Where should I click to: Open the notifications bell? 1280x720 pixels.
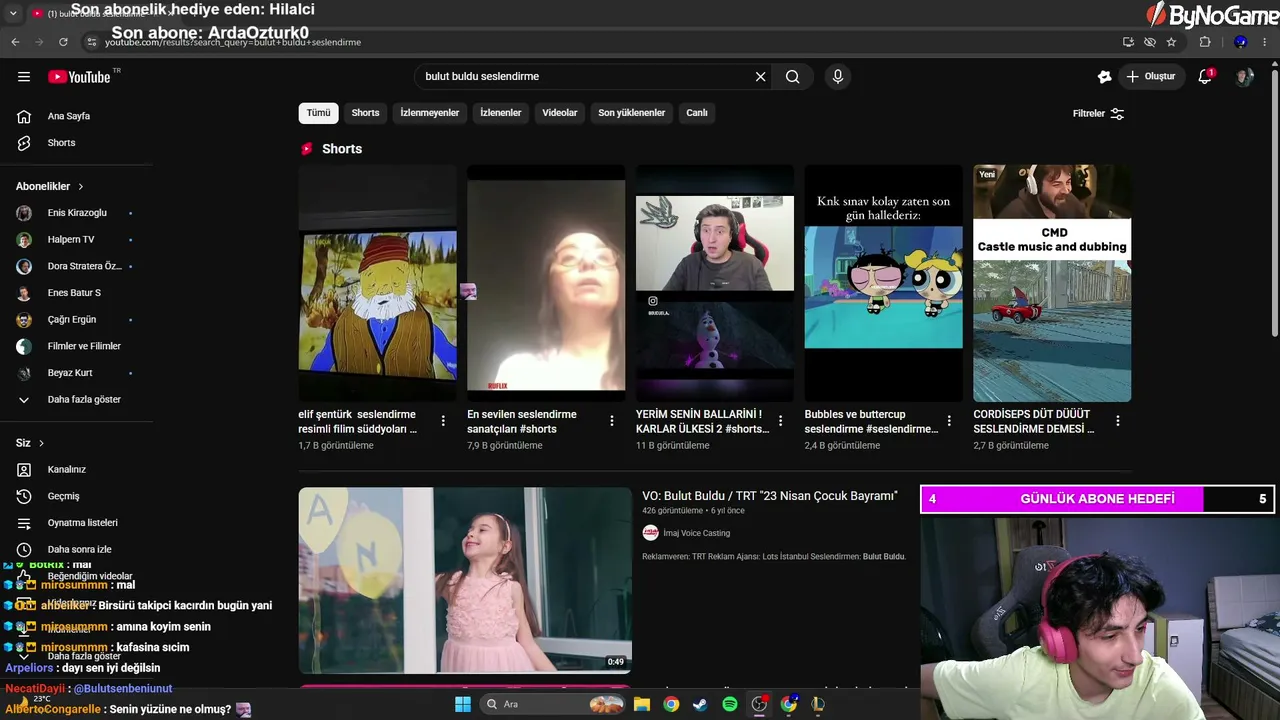[x=1205, y=77]
